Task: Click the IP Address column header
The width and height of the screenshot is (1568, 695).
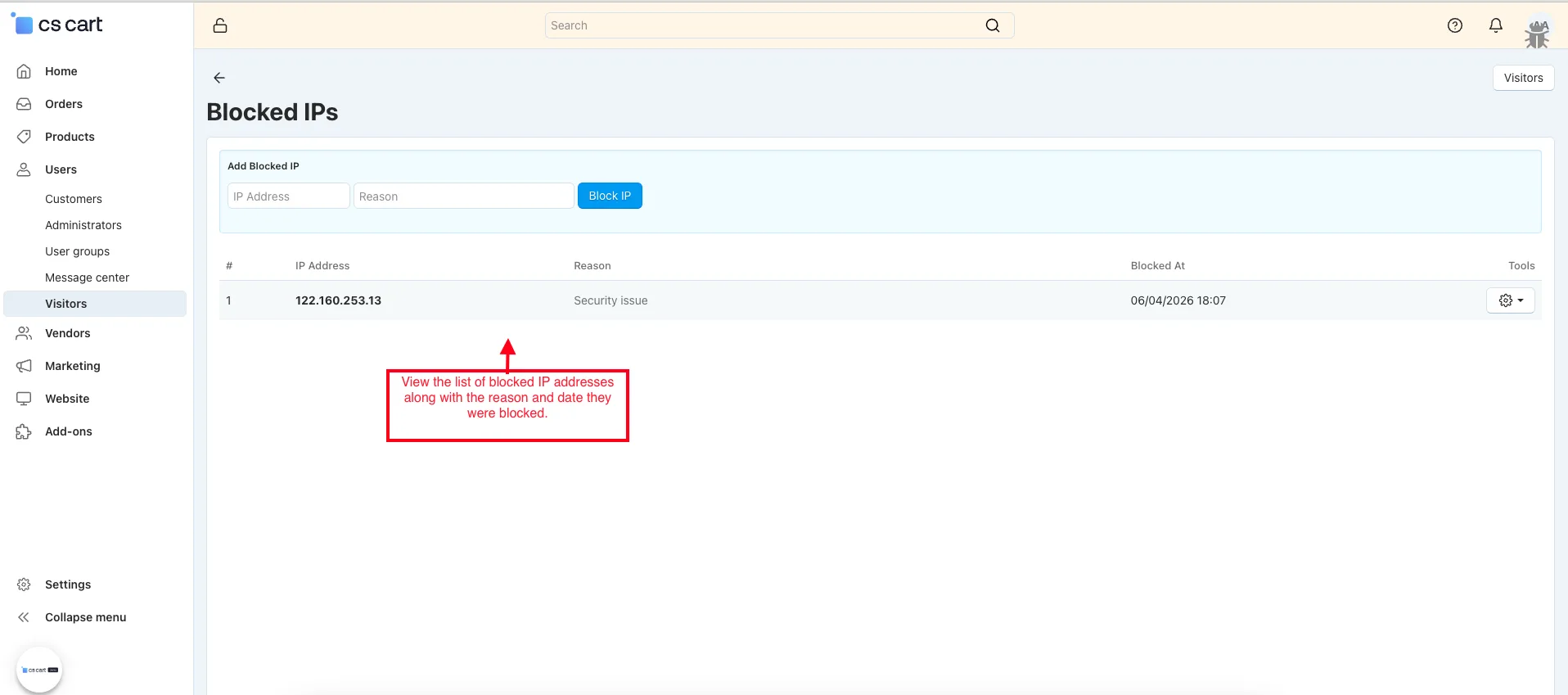Action: pyautogui.click(x=322, y=265)
